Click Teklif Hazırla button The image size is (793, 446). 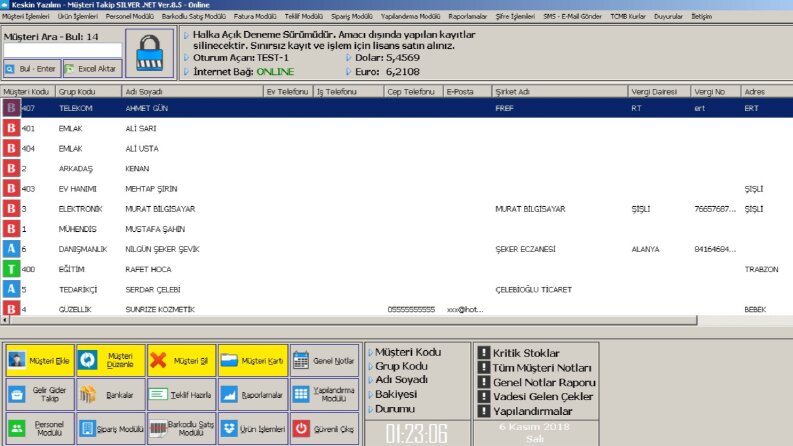pos(182,394)
